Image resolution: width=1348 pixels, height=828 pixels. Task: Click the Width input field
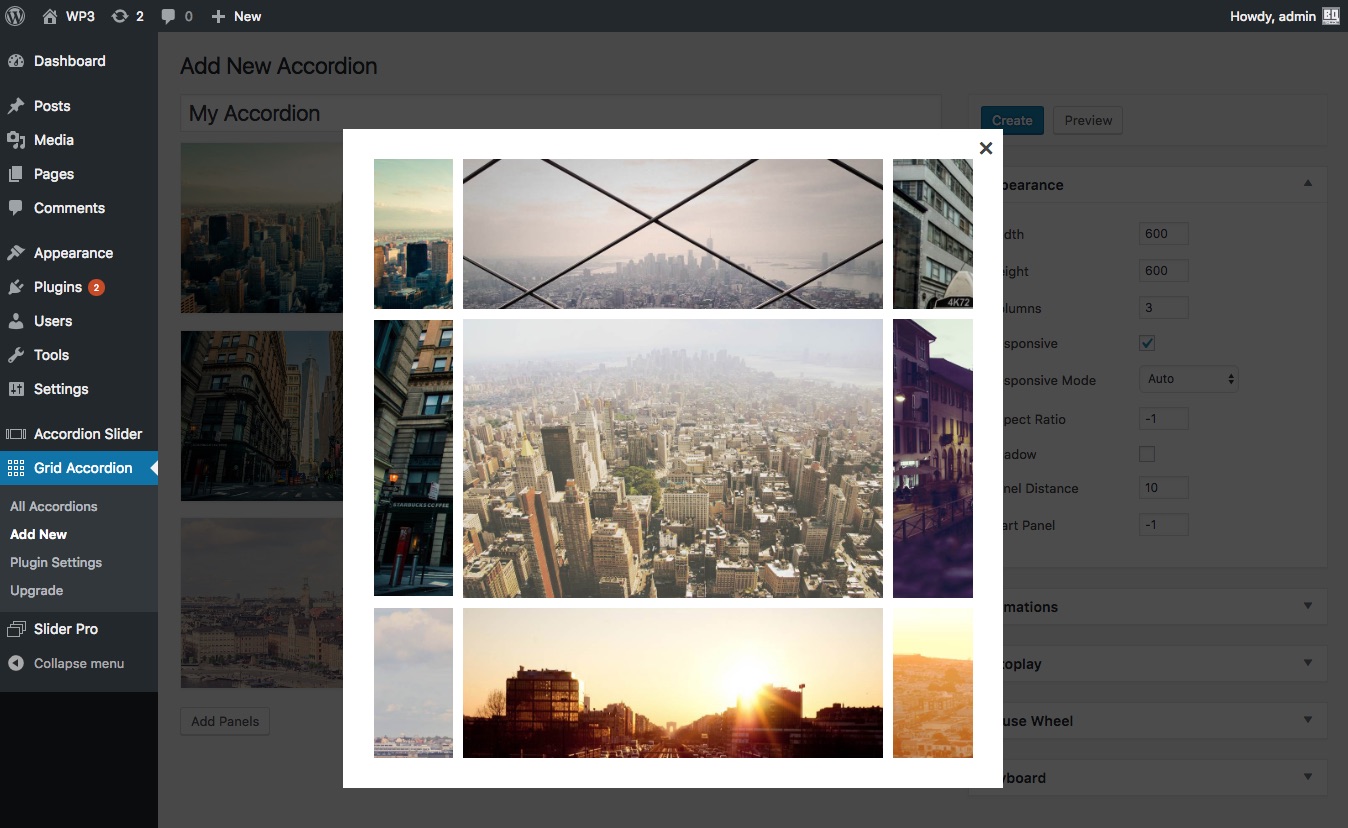pos(1163,233)
